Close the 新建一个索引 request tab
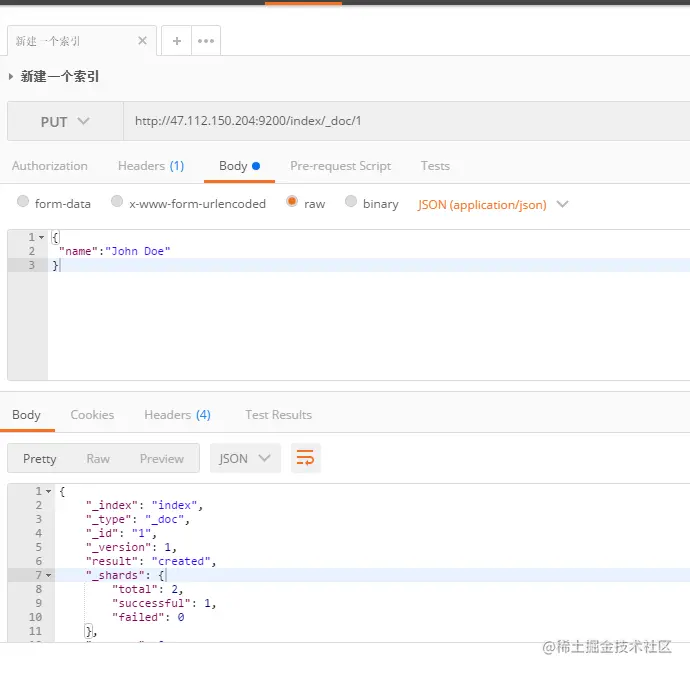Screen dimensions: 690x673 142,41
